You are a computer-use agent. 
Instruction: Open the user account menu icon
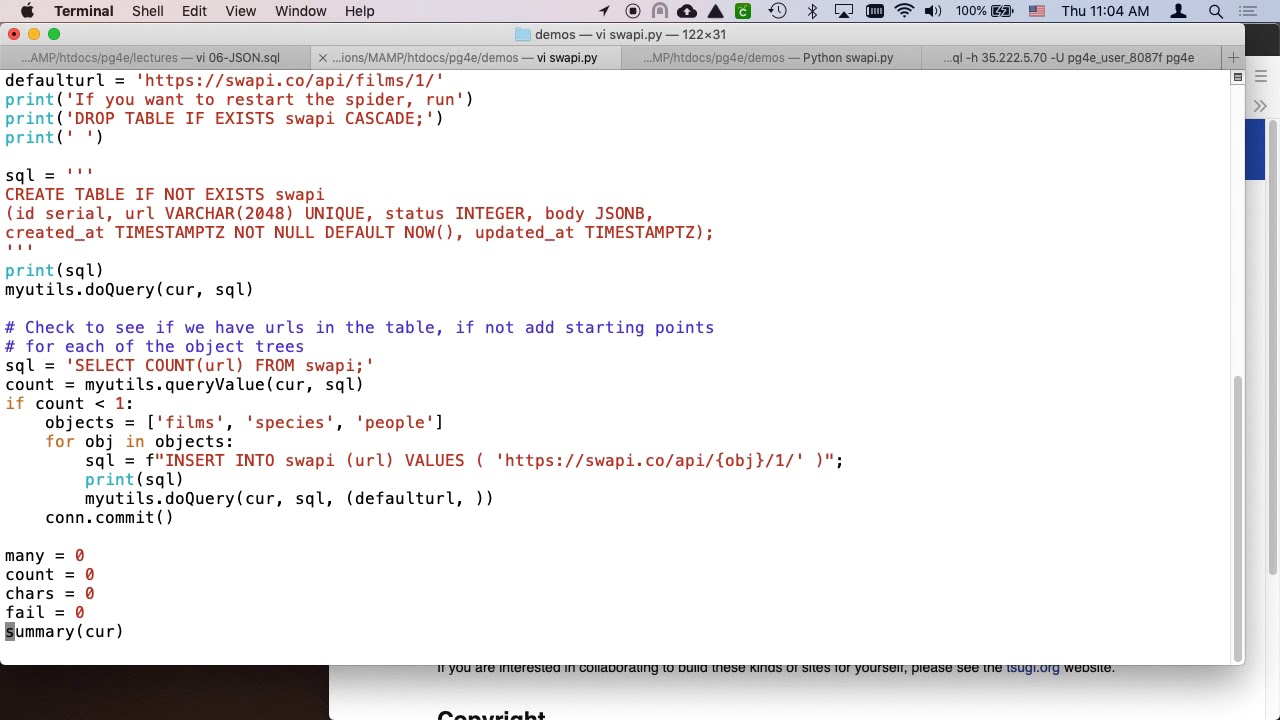click(1178, 11)
